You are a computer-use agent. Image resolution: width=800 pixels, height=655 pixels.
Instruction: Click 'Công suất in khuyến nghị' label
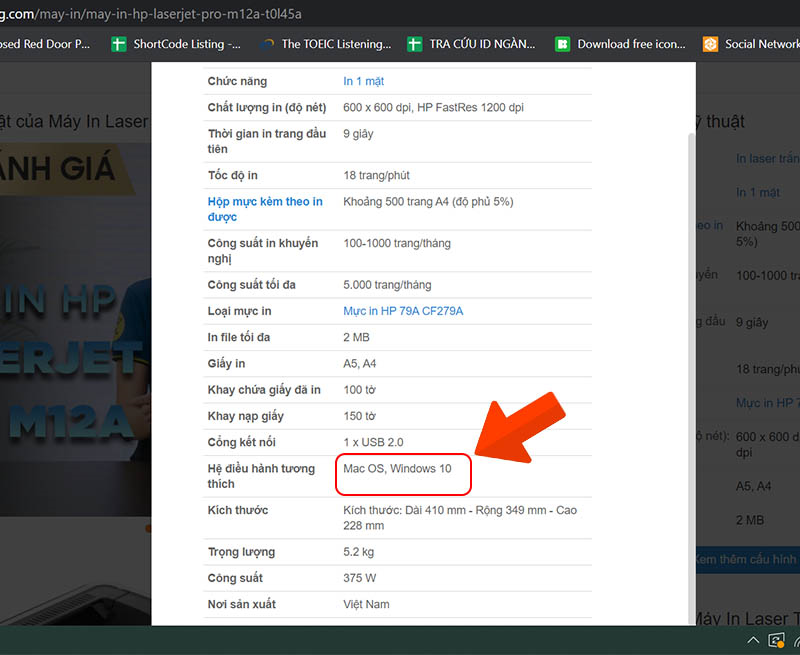(x=263, y=251)
